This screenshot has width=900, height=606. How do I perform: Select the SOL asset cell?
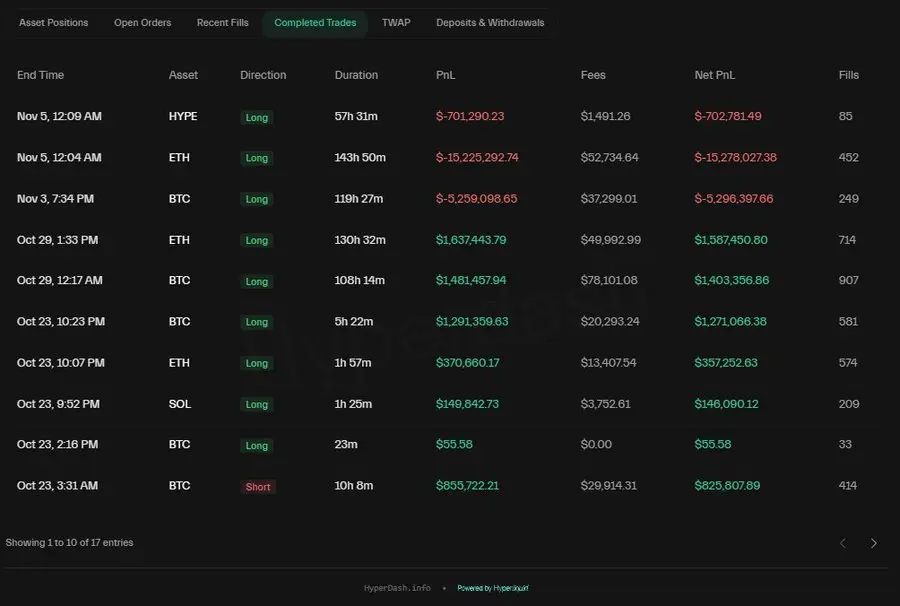pyautogui.click(x=180, y=404)
